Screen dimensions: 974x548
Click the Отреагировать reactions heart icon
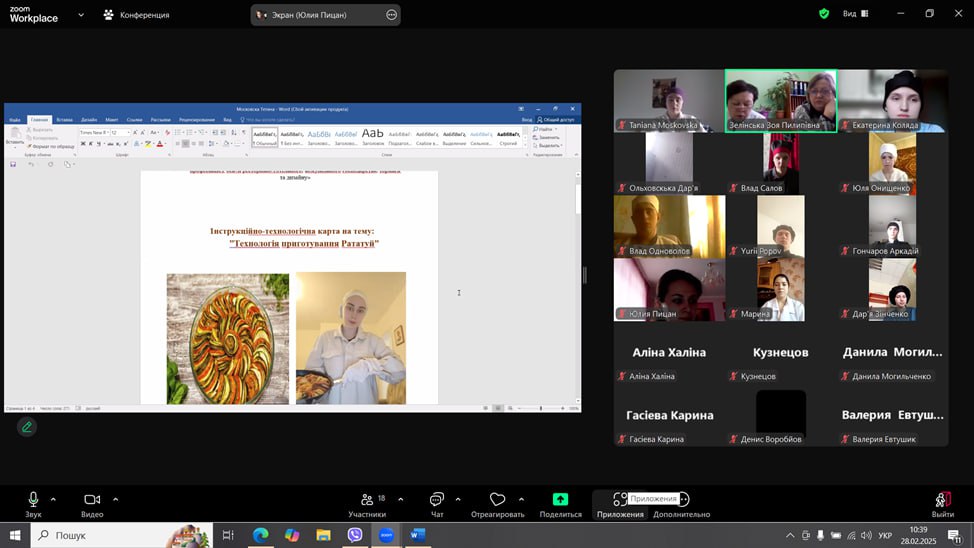coord(497,500)
